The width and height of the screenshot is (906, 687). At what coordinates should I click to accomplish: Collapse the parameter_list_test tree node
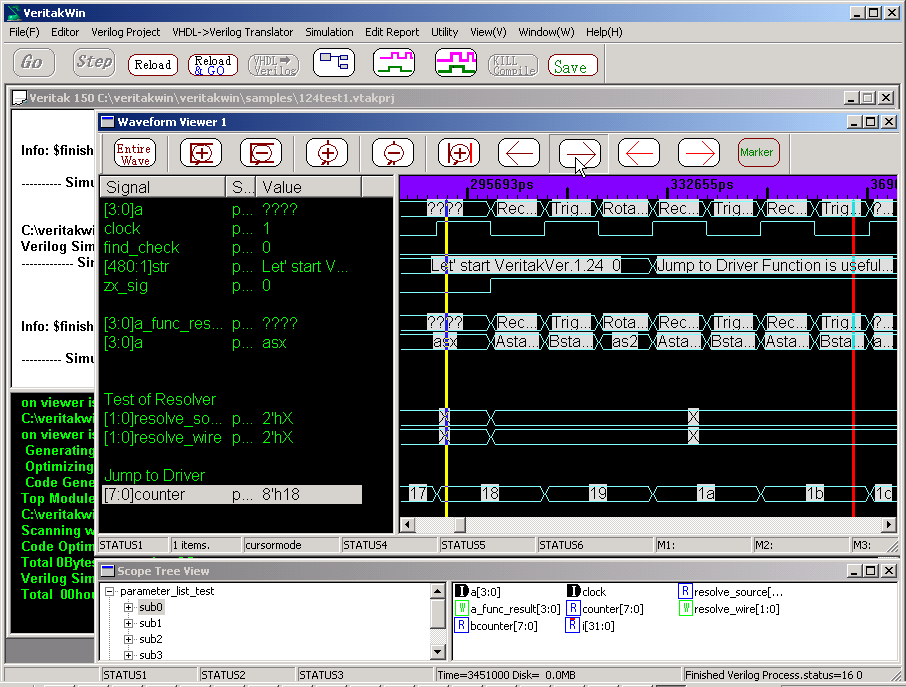click(109, 592)
